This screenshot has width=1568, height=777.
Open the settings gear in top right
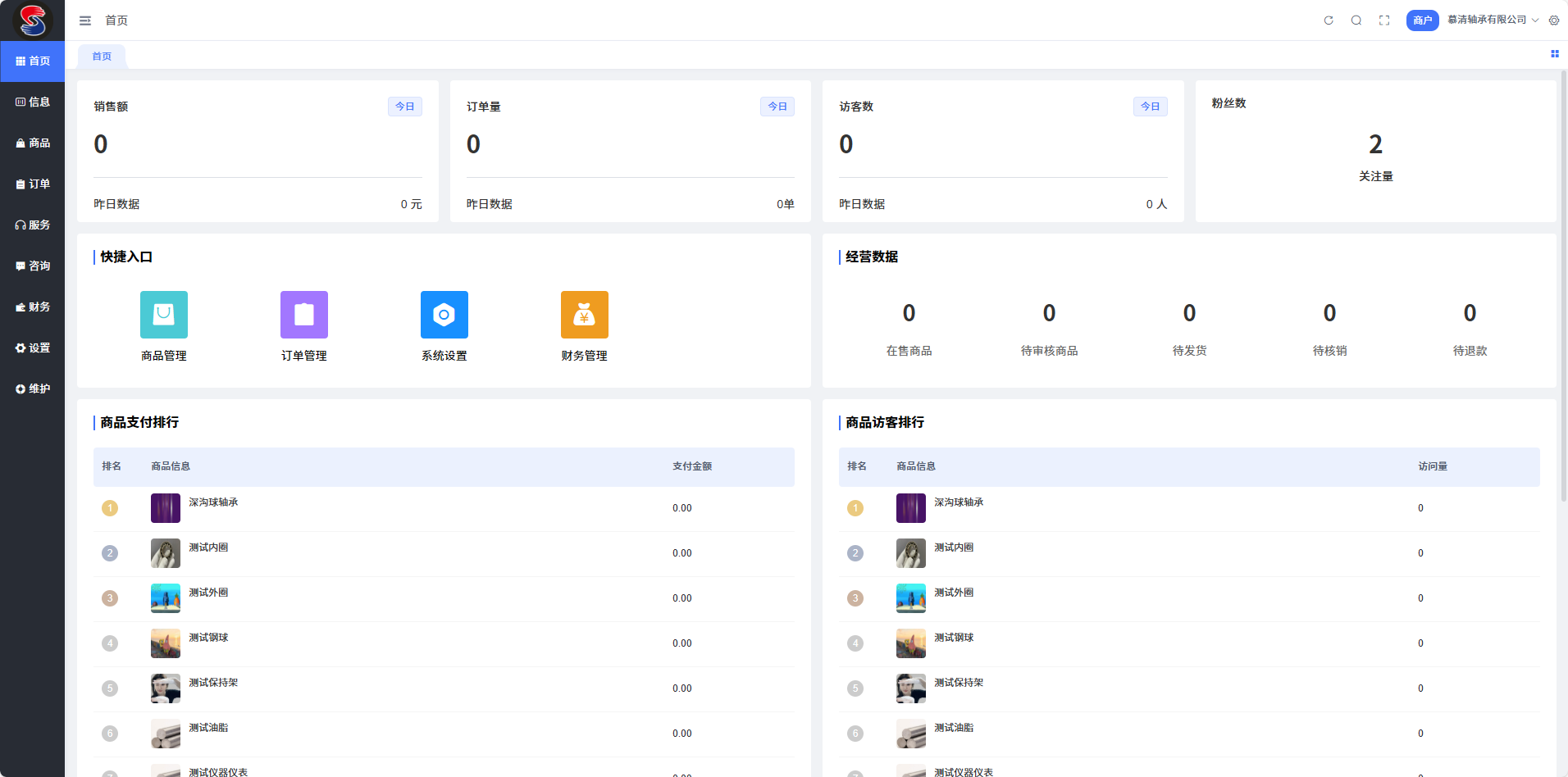(x=1554, y=20)
